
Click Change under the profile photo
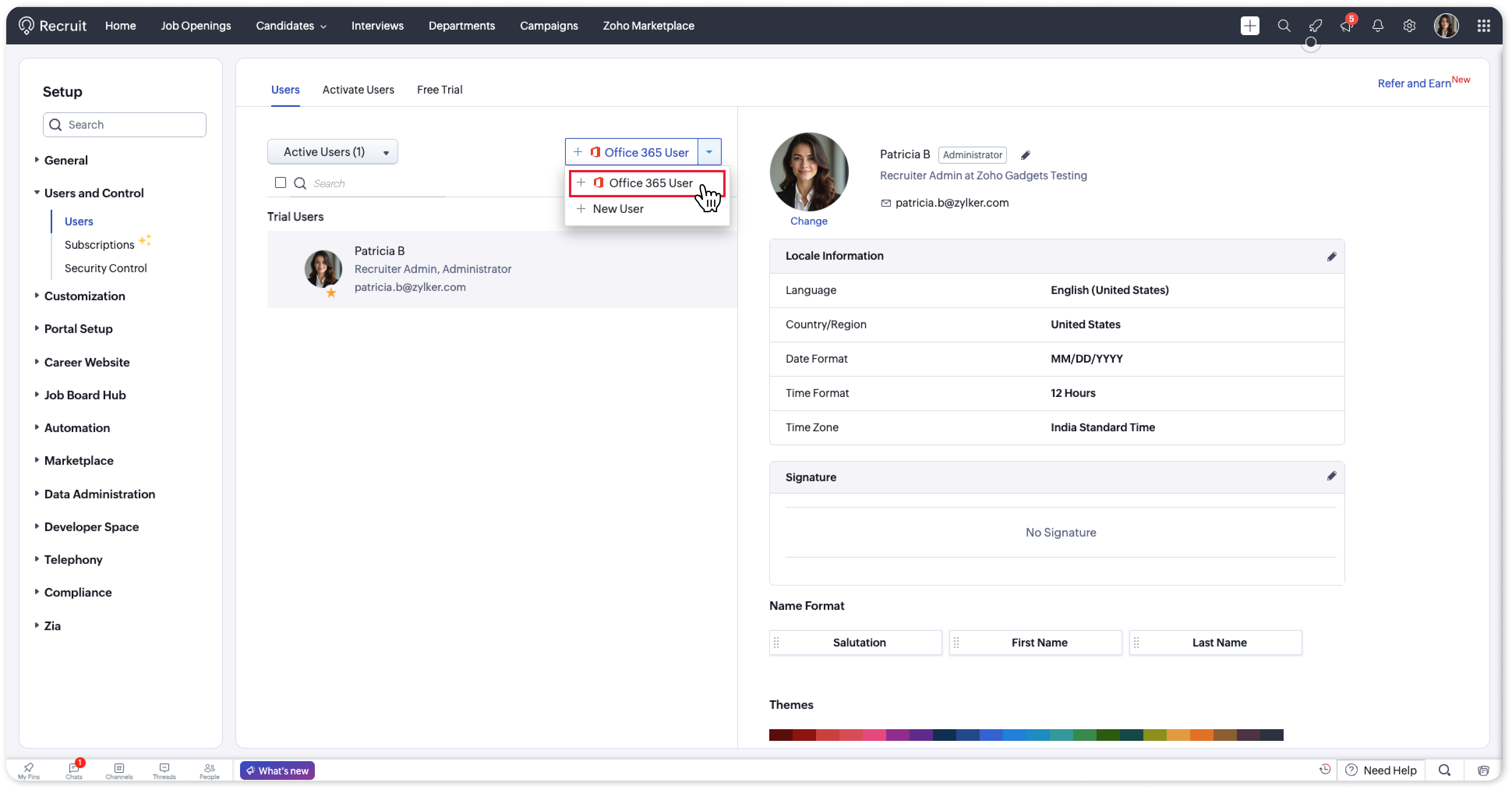808,221
